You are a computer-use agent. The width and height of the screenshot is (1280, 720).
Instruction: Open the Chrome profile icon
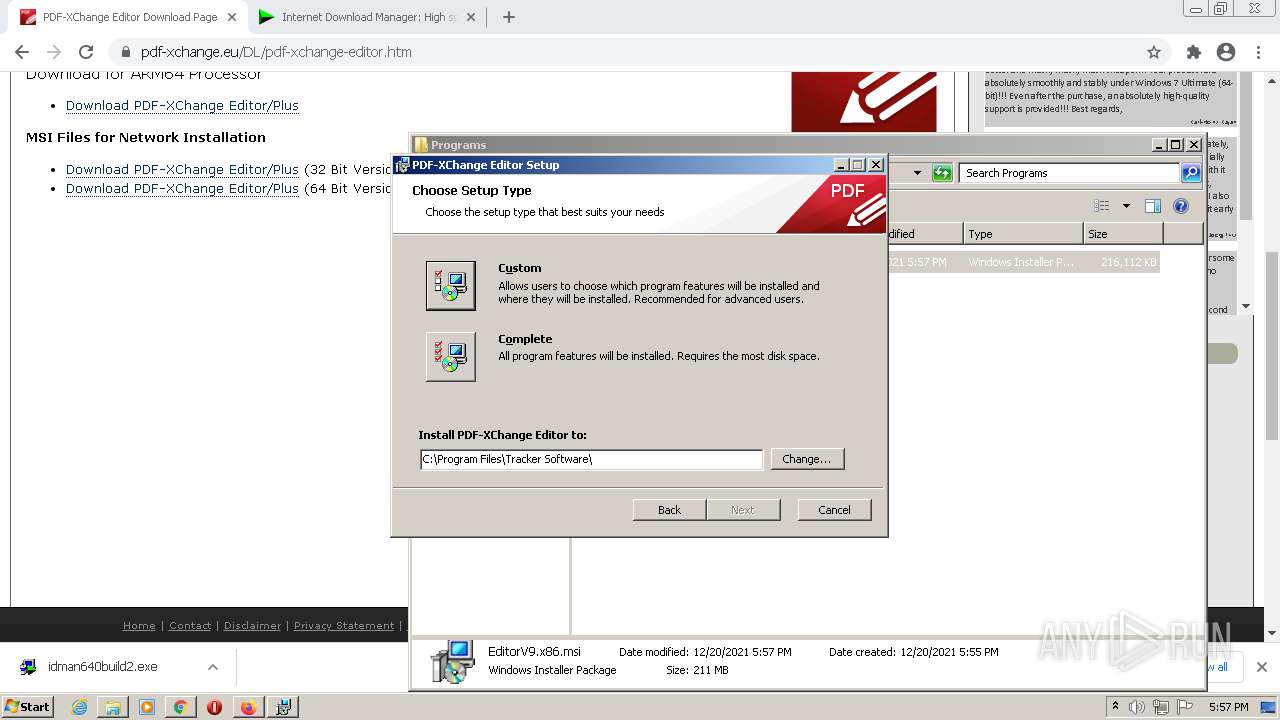1226,52
